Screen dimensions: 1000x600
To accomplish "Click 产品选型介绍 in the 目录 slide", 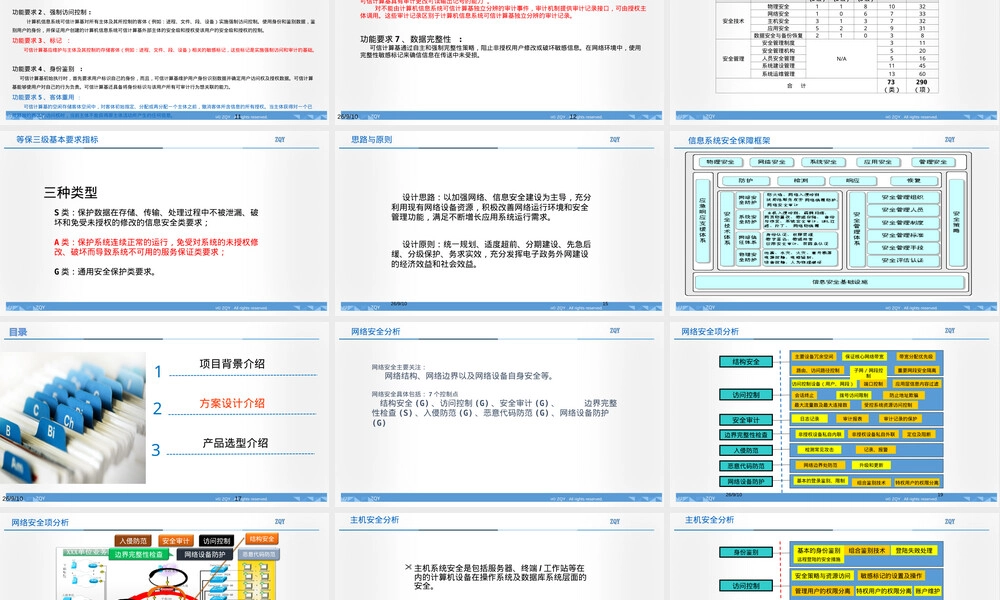I will [235, 443].
